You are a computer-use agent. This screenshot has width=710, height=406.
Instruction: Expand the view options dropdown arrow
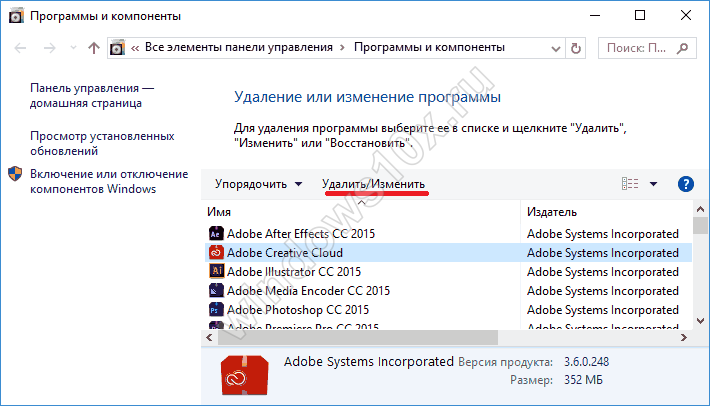pos(653,184)
